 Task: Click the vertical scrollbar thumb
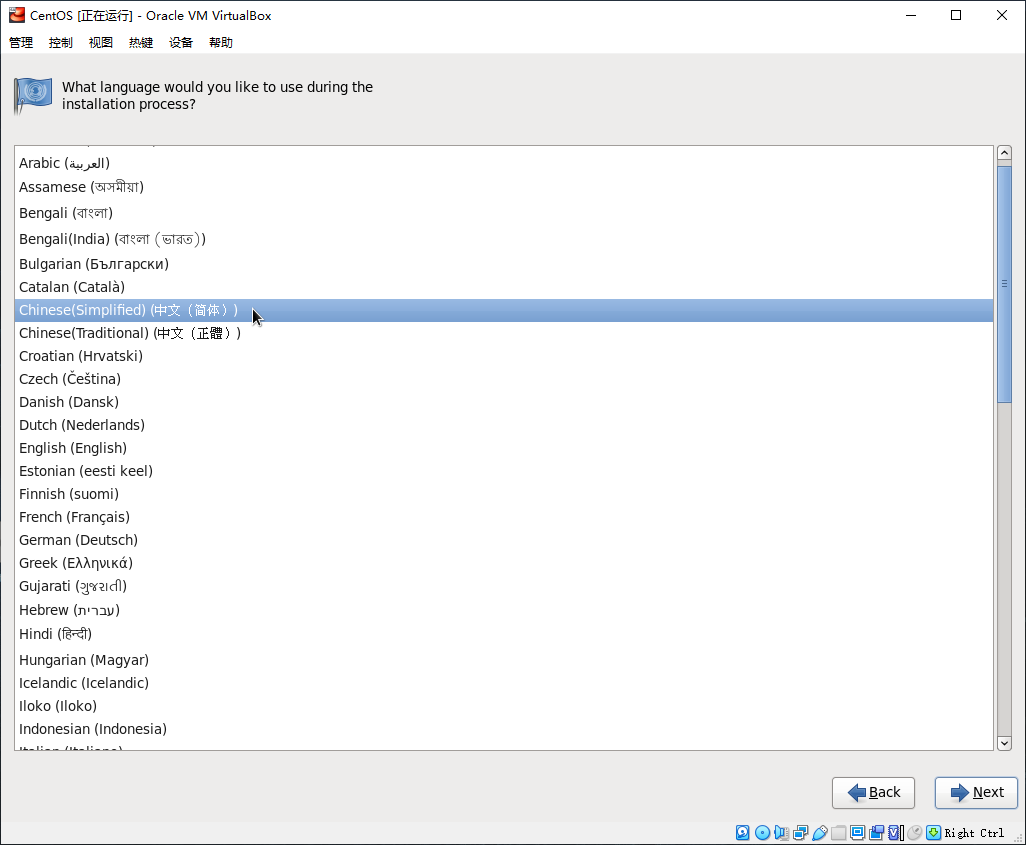coord(1004,284)
